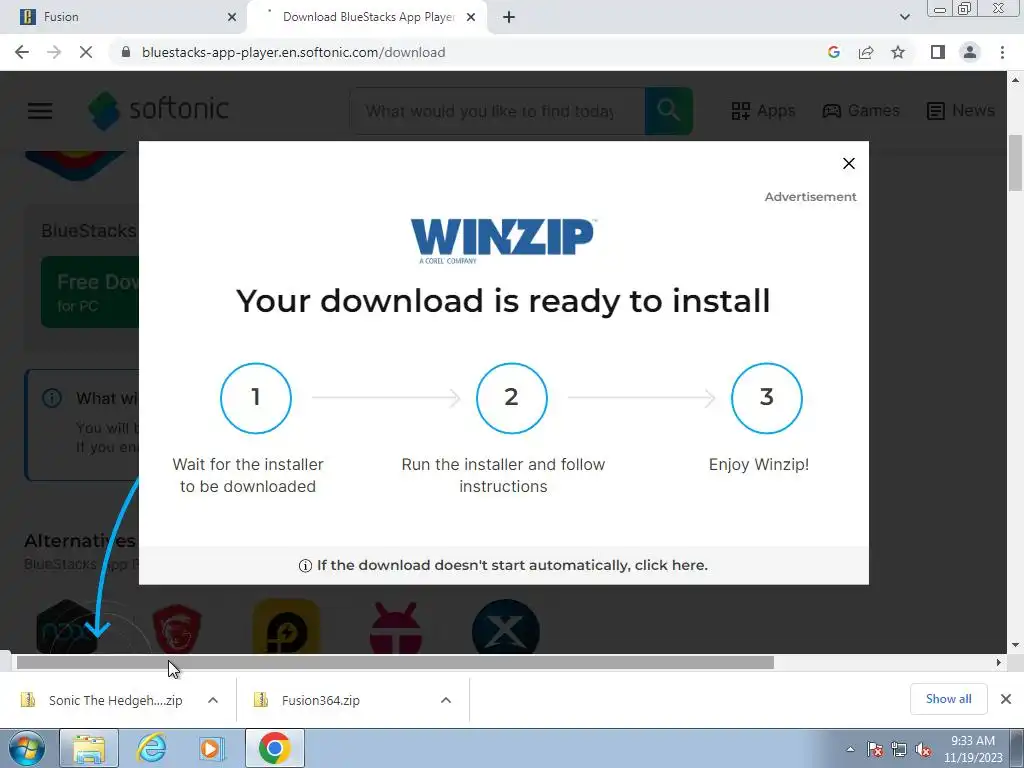Screen dimensions: 1024x768
Task: View site information lock icon
Action: [x=126, y=52]
